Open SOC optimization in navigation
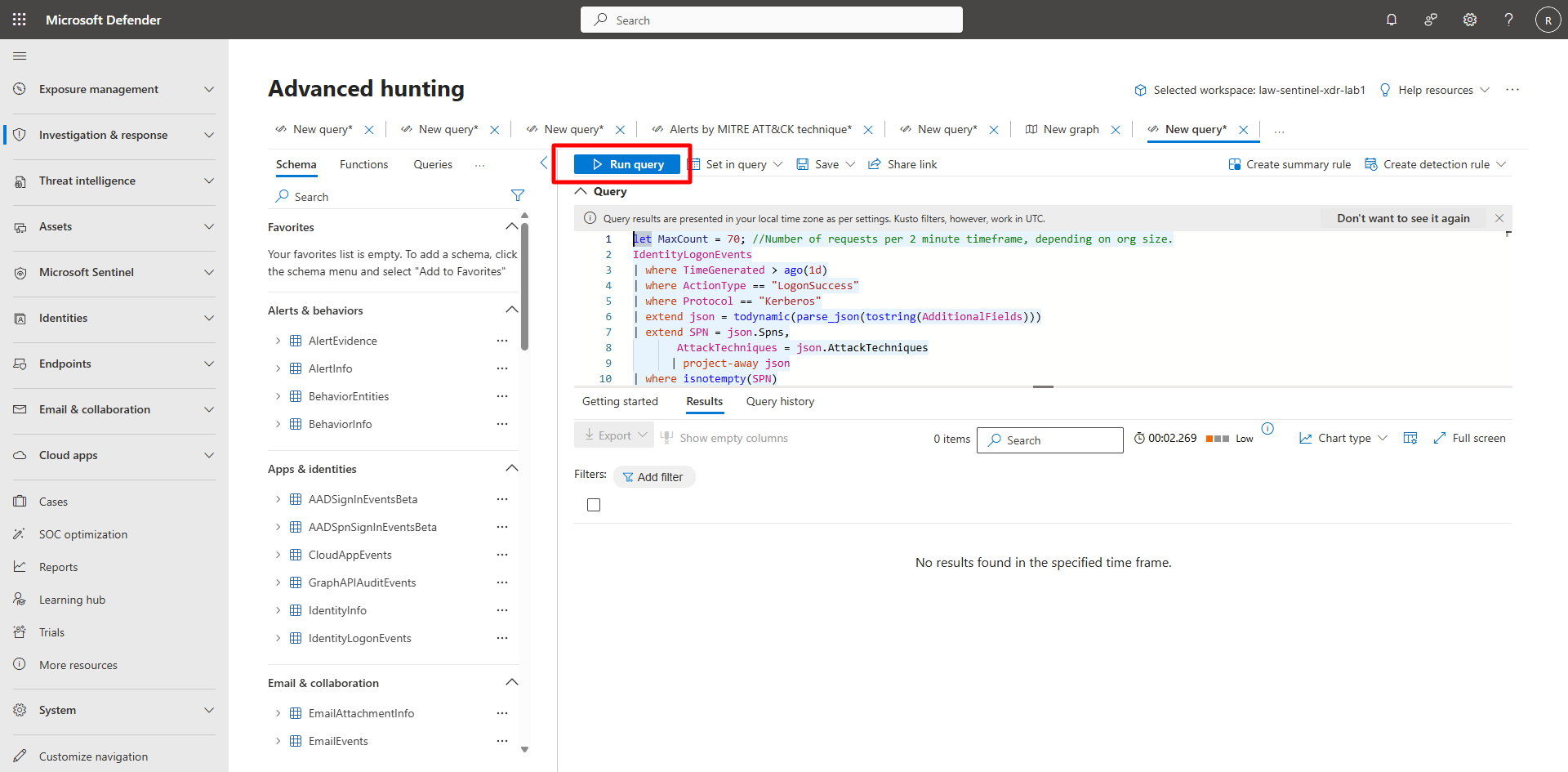 82,534
